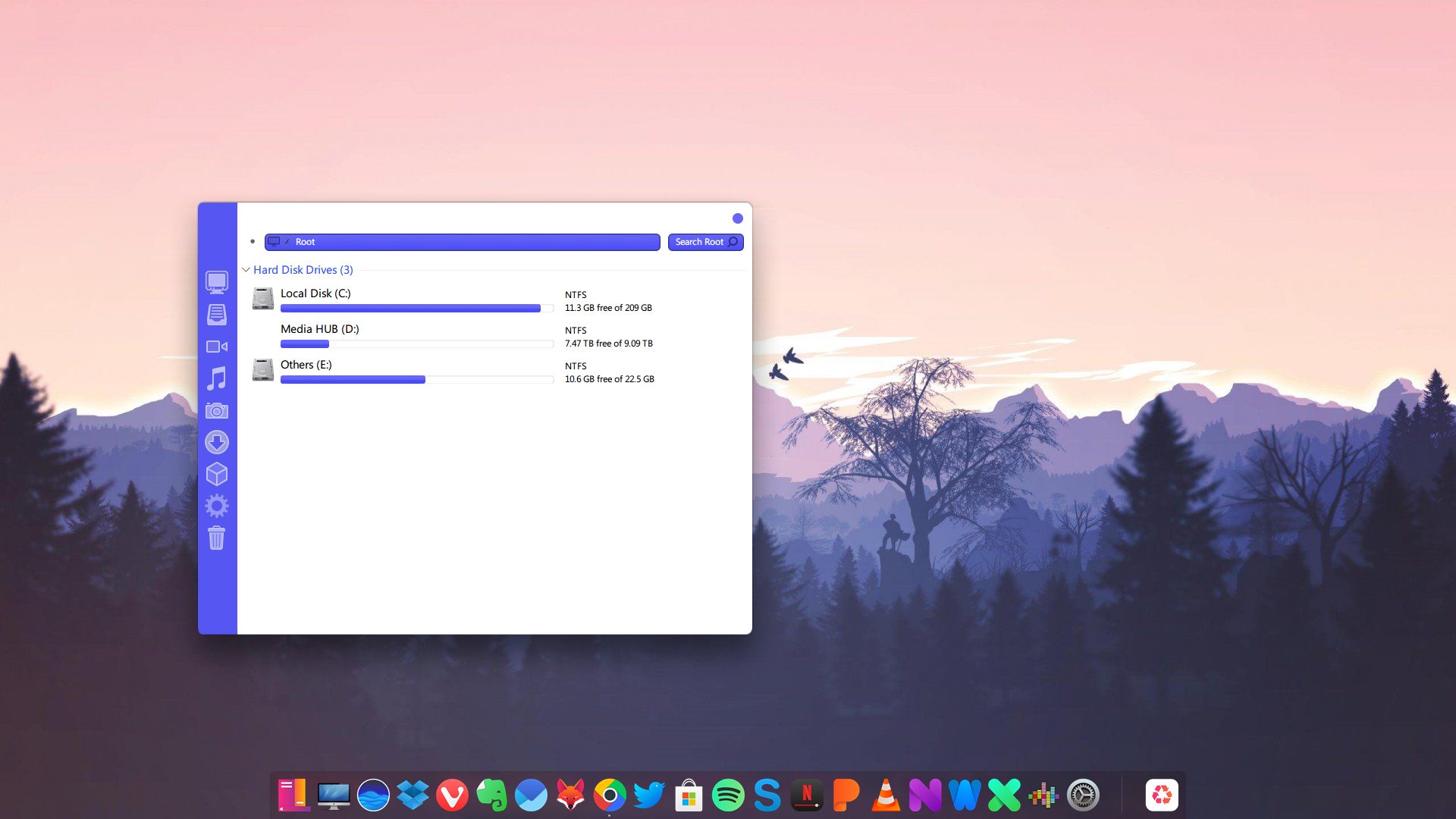Select the Documents sidebar icon
The image size is (1456, 819).
[x=217, y=314]
